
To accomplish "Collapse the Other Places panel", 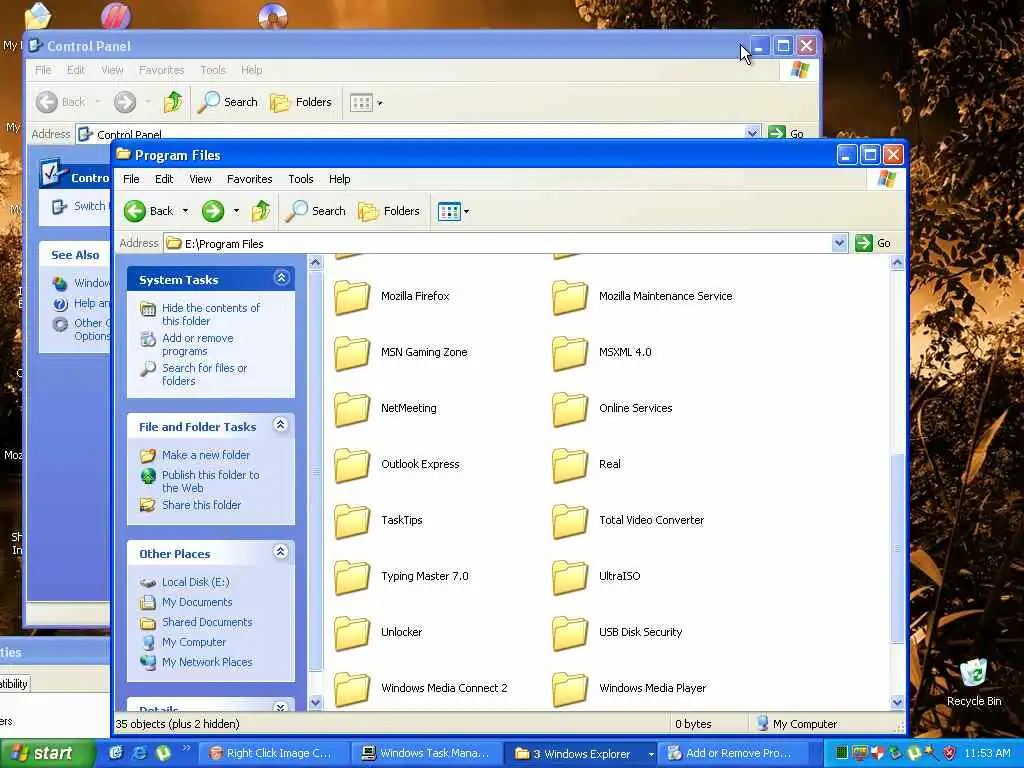I will pos(281,552).
